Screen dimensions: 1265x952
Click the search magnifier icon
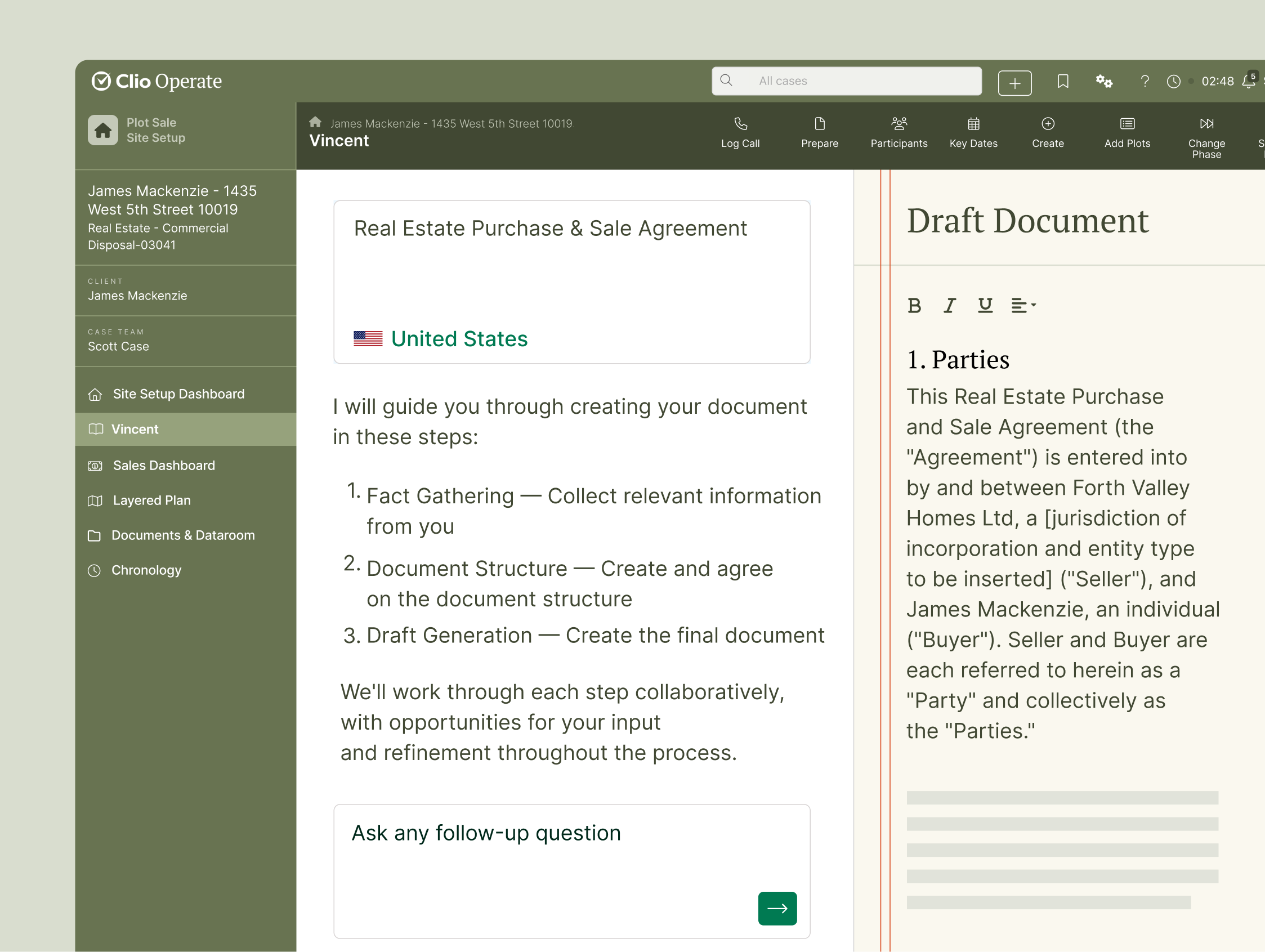pos(726,81)
